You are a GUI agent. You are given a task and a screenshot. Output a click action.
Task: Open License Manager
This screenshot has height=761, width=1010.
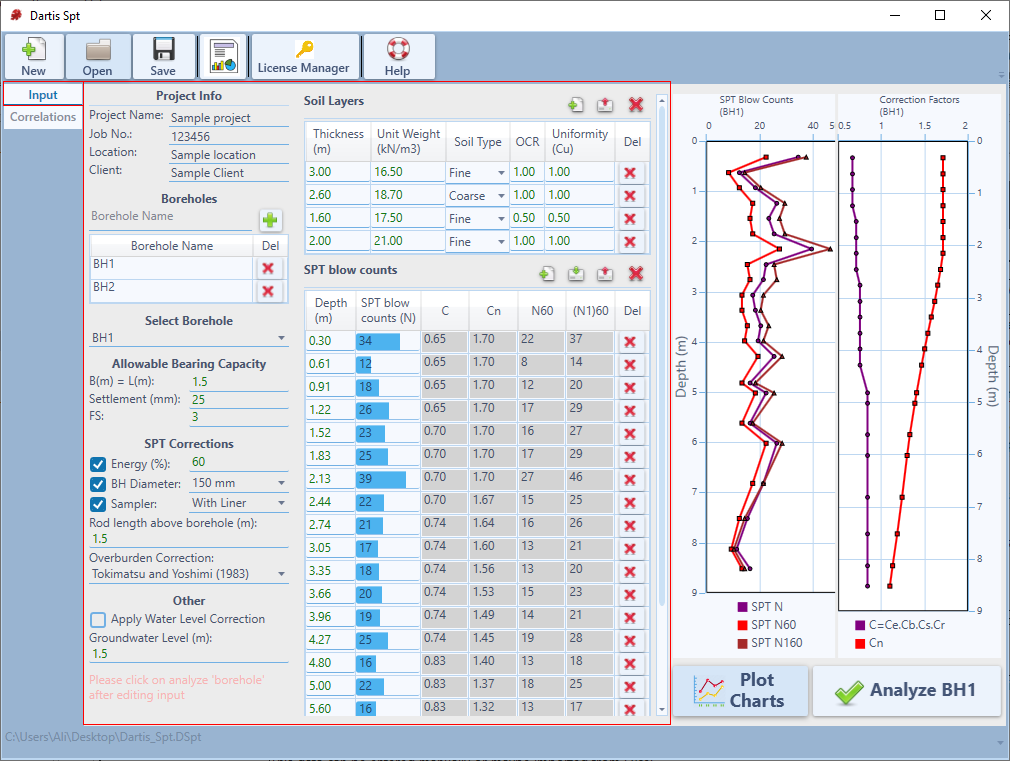click(x=304, y=57)
